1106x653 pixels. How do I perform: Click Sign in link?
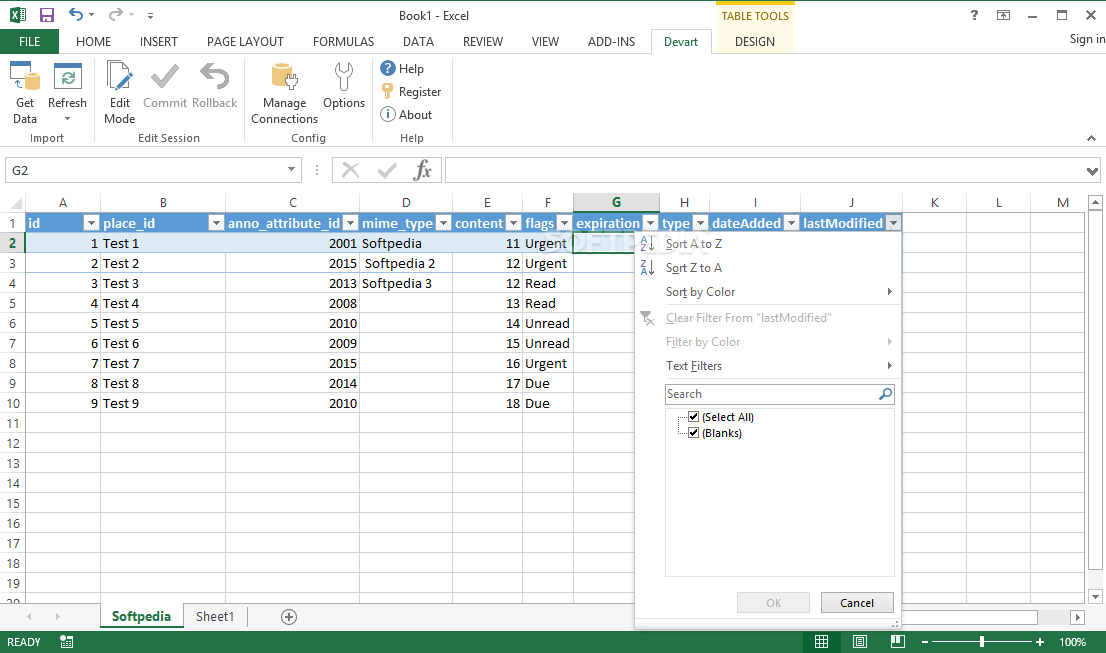(1087, 39)
